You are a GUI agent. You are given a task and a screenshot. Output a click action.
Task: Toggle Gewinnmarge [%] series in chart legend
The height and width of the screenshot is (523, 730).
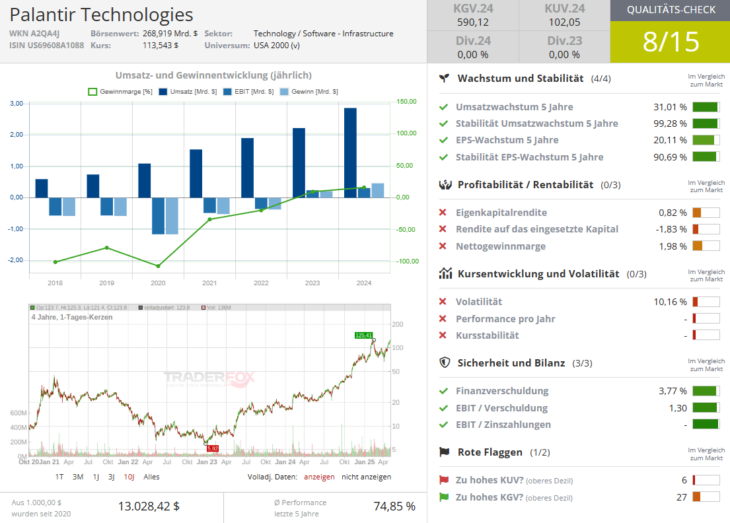click(x=120, y=92)
